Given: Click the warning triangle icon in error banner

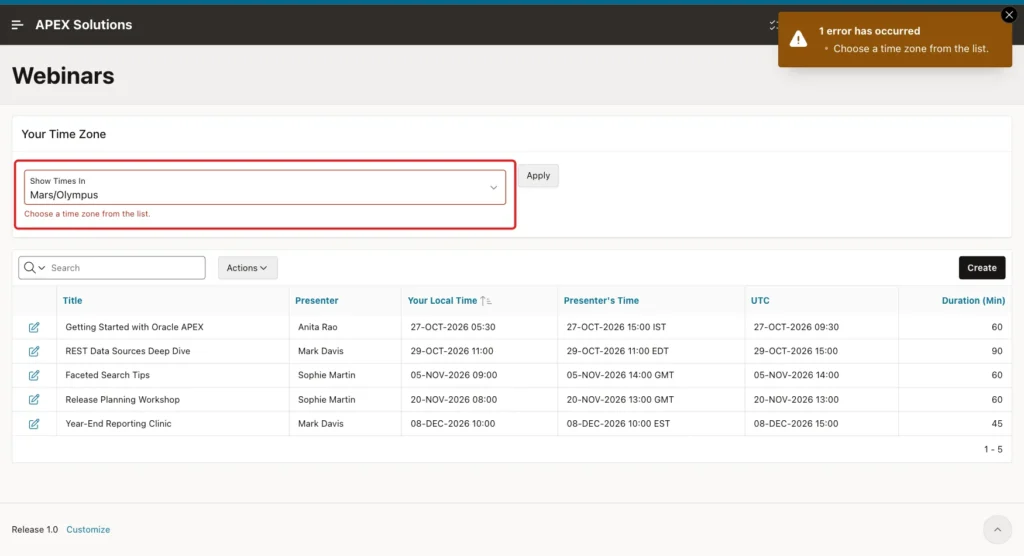Looking at the screenshot, I should pyautogui.click(x=798, y=39).
